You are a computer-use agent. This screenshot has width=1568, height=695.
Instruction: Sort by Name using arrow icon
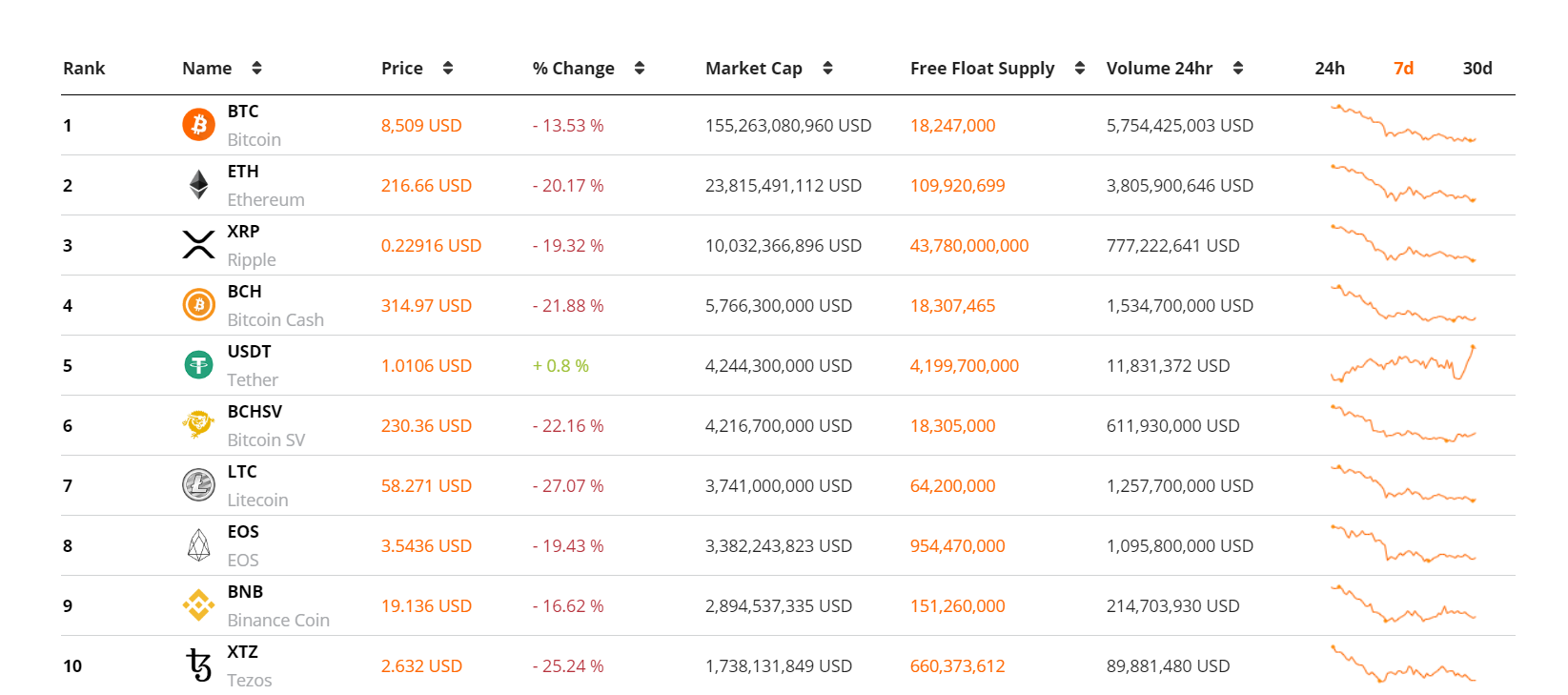click(256, 68)
